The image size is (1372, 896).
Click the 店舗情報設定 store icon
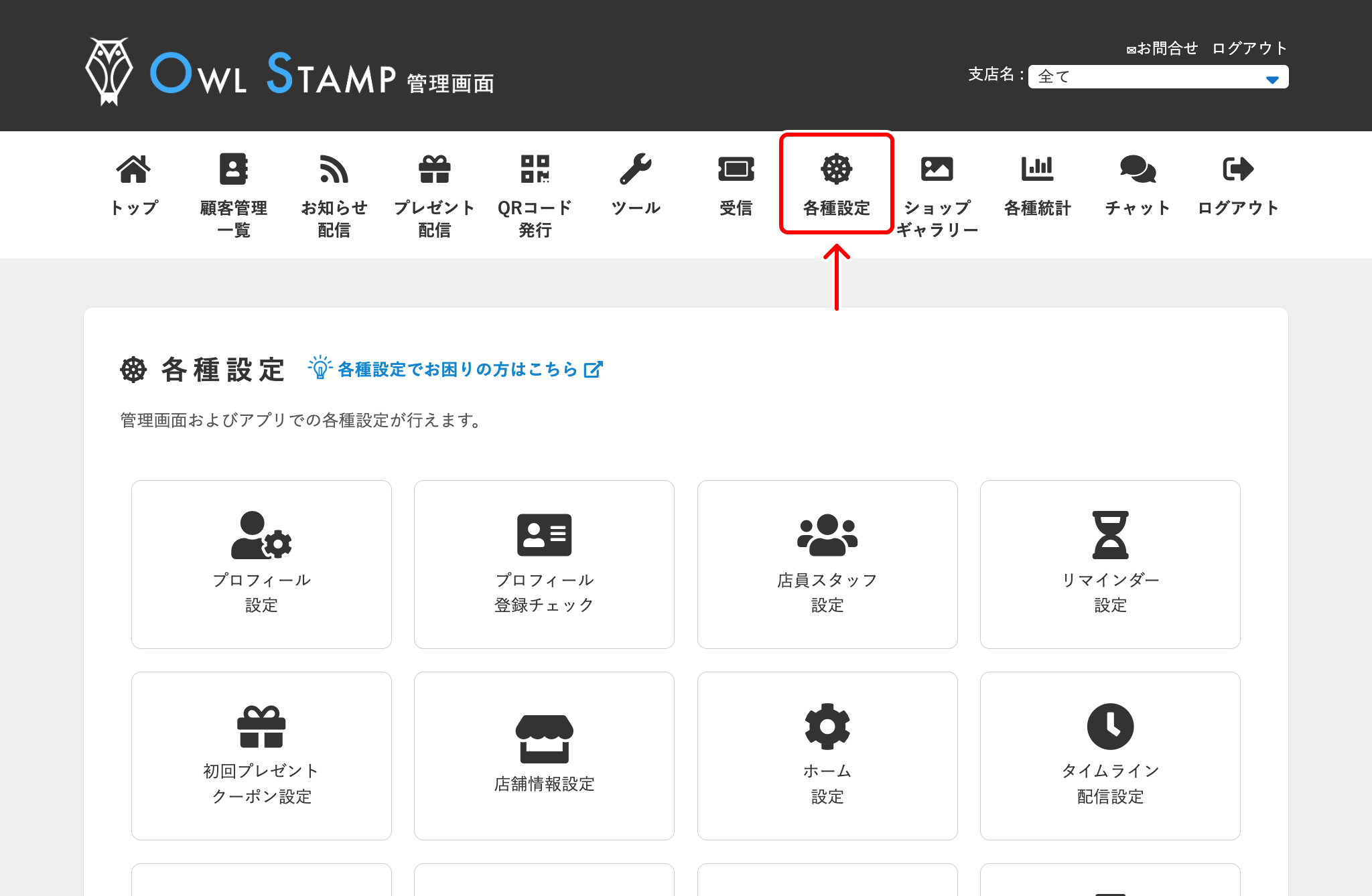click(545, 739)
